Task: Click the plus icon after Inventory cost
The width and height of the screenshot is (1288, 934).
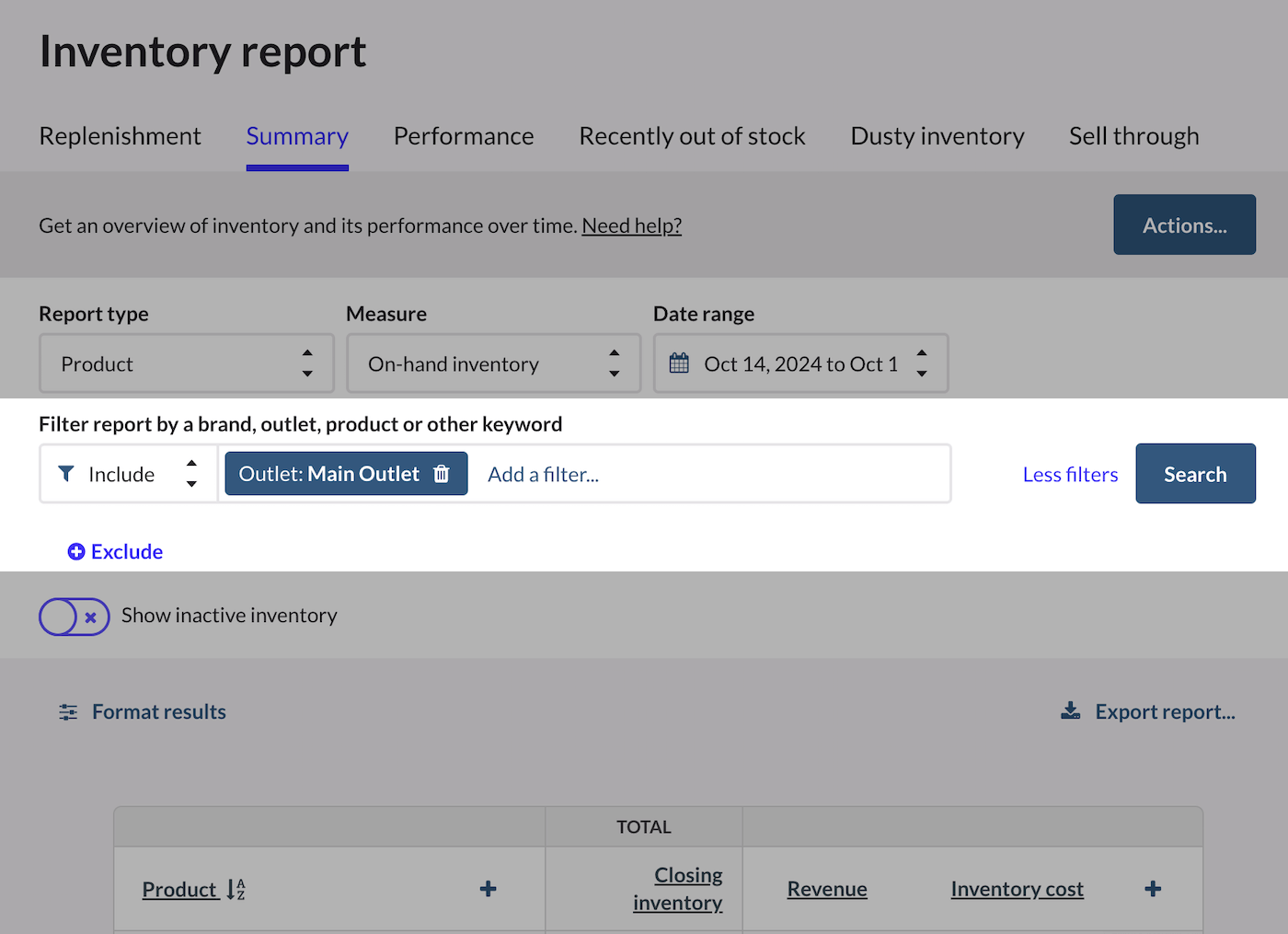Action: click(x=1153, y=889)
